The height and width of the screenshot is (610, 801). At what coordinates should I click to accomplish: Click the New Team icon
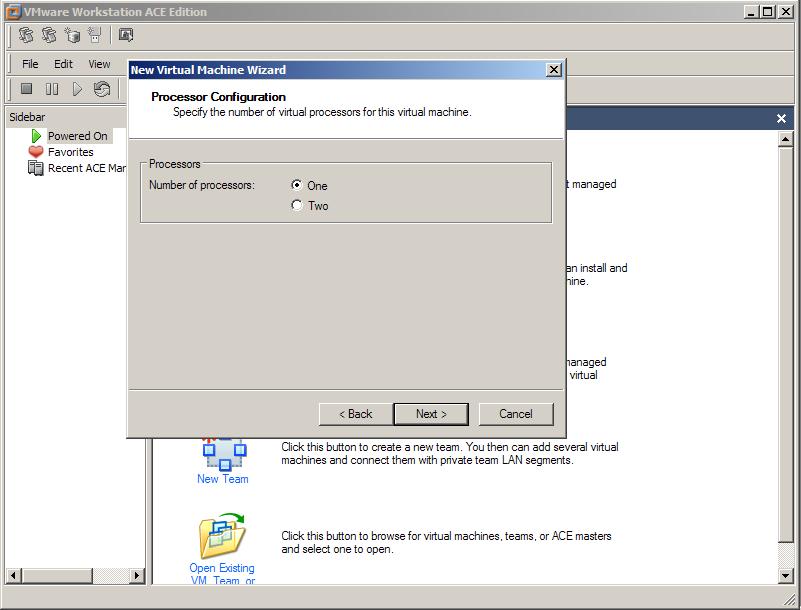coord(223,453)
